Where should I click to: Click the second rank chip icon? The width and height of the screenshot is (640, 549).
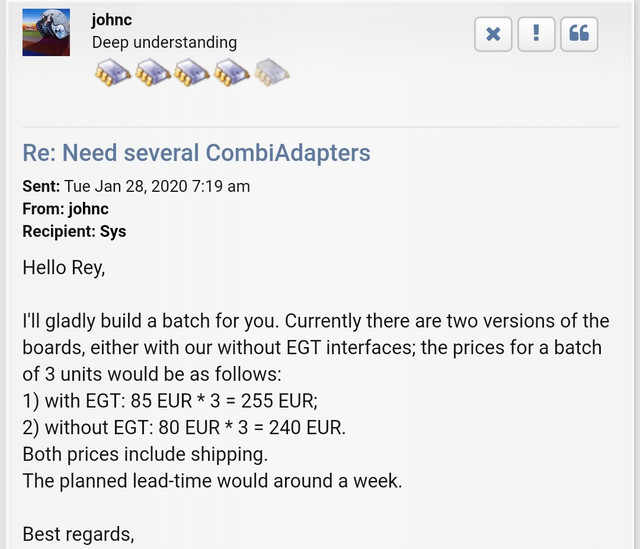click(x=152, y=72)
